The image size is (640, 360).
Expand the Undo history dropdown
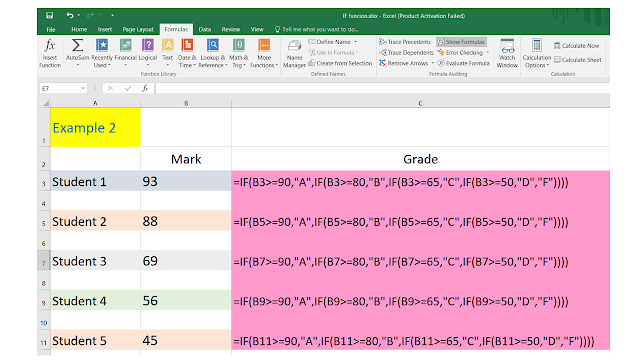coord(78,16)
